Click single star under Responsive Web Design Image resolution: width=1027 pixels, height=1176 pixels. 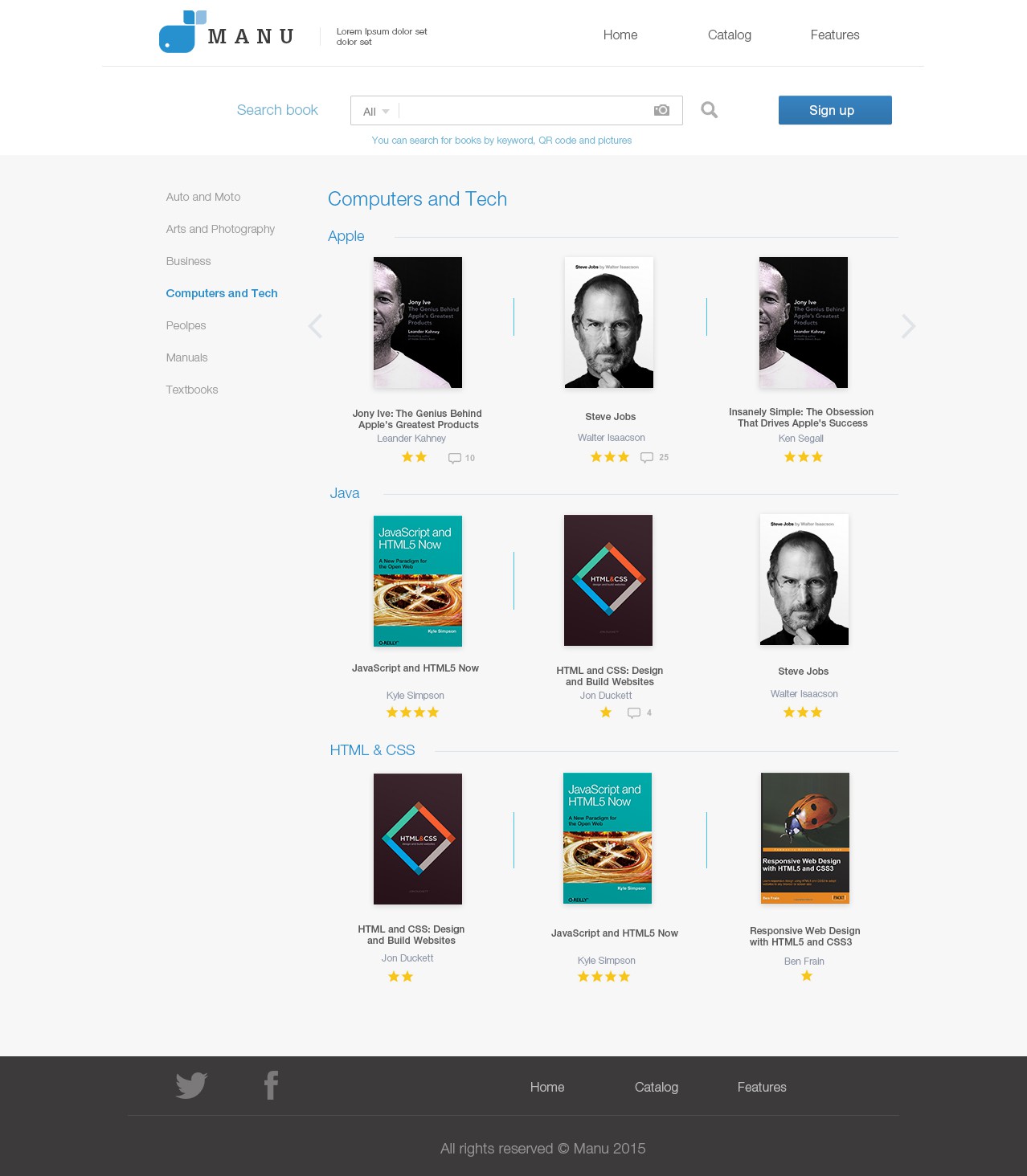pyautogui.click(x=807, y=976)
